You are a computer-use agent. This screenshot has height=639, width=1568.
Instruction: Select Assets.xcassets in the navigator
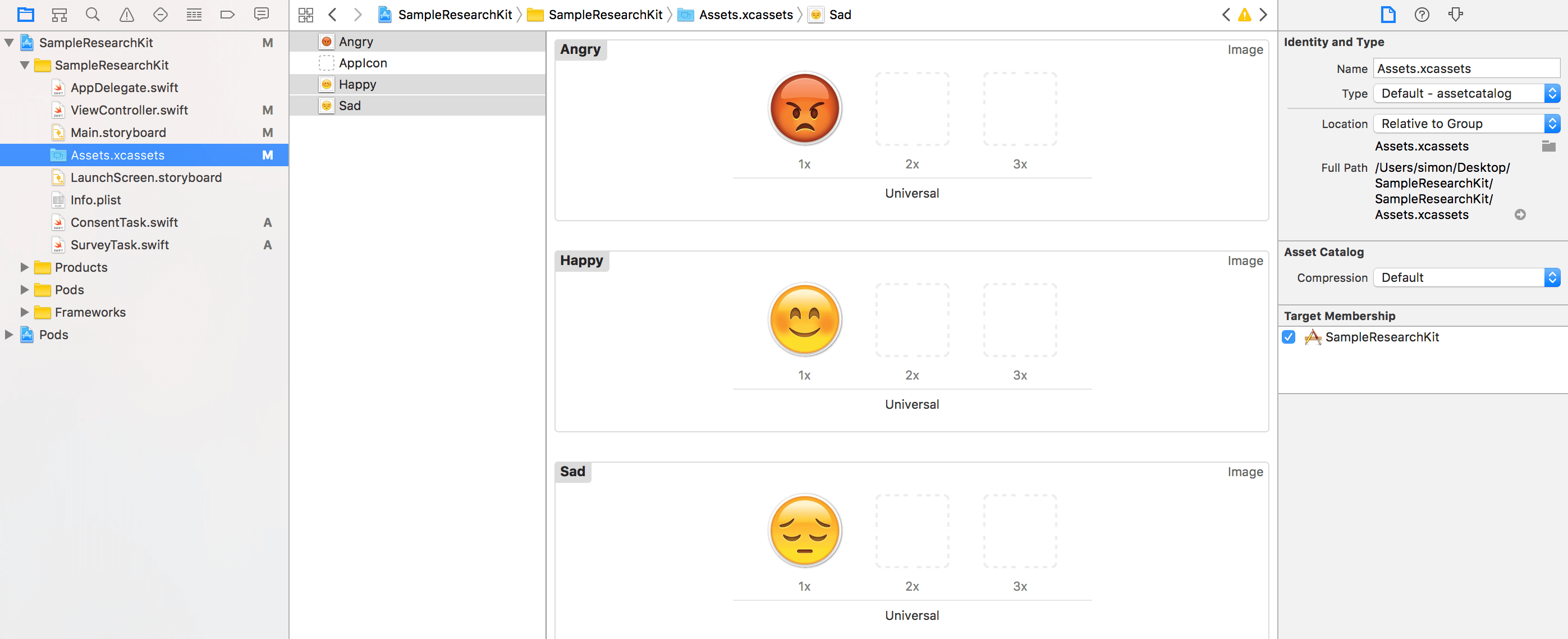coord(118,155)
